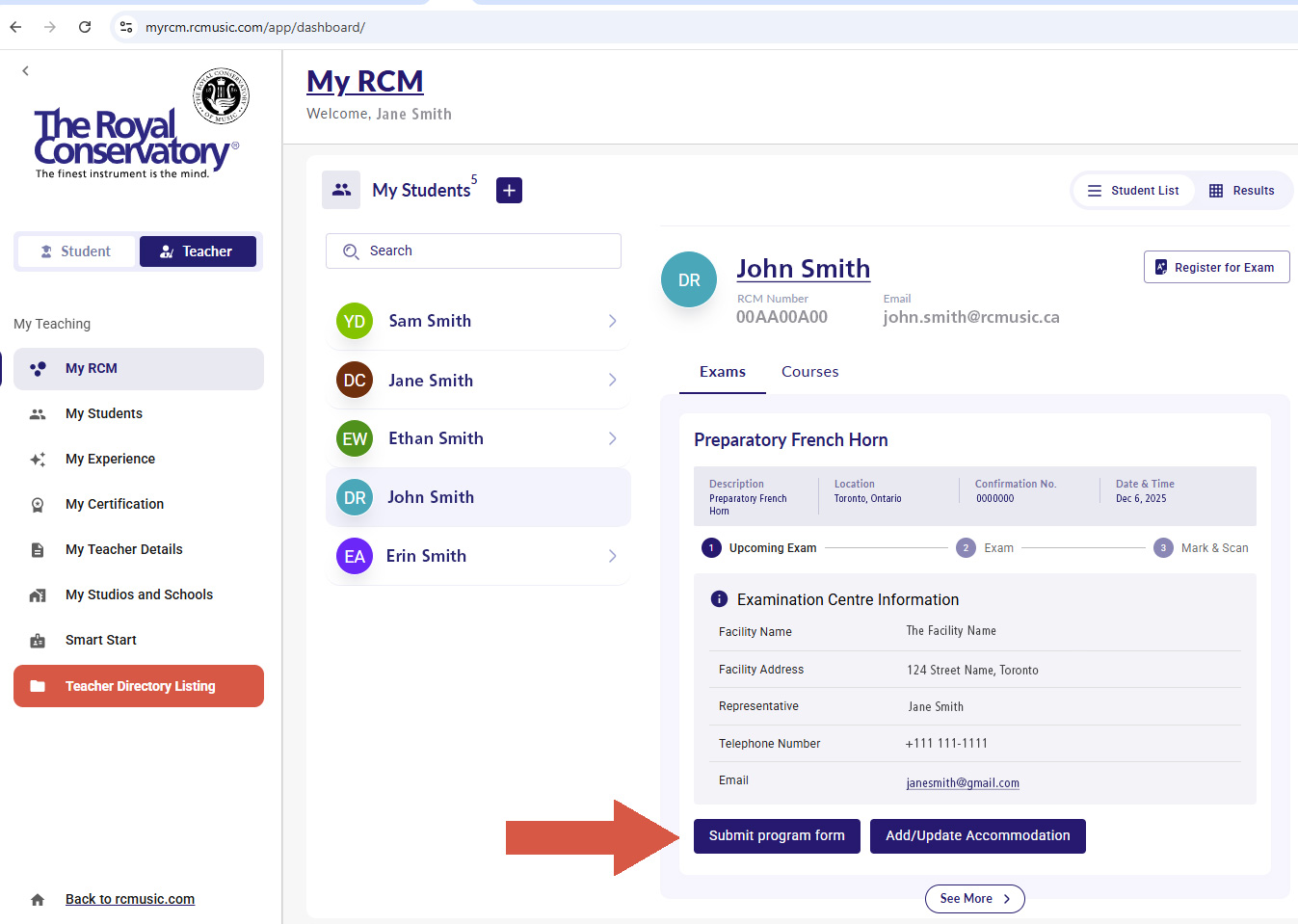Screen dimensions: 1298x924
Task: Select the My Students sidebar icon
Action: tap(39, 413)
